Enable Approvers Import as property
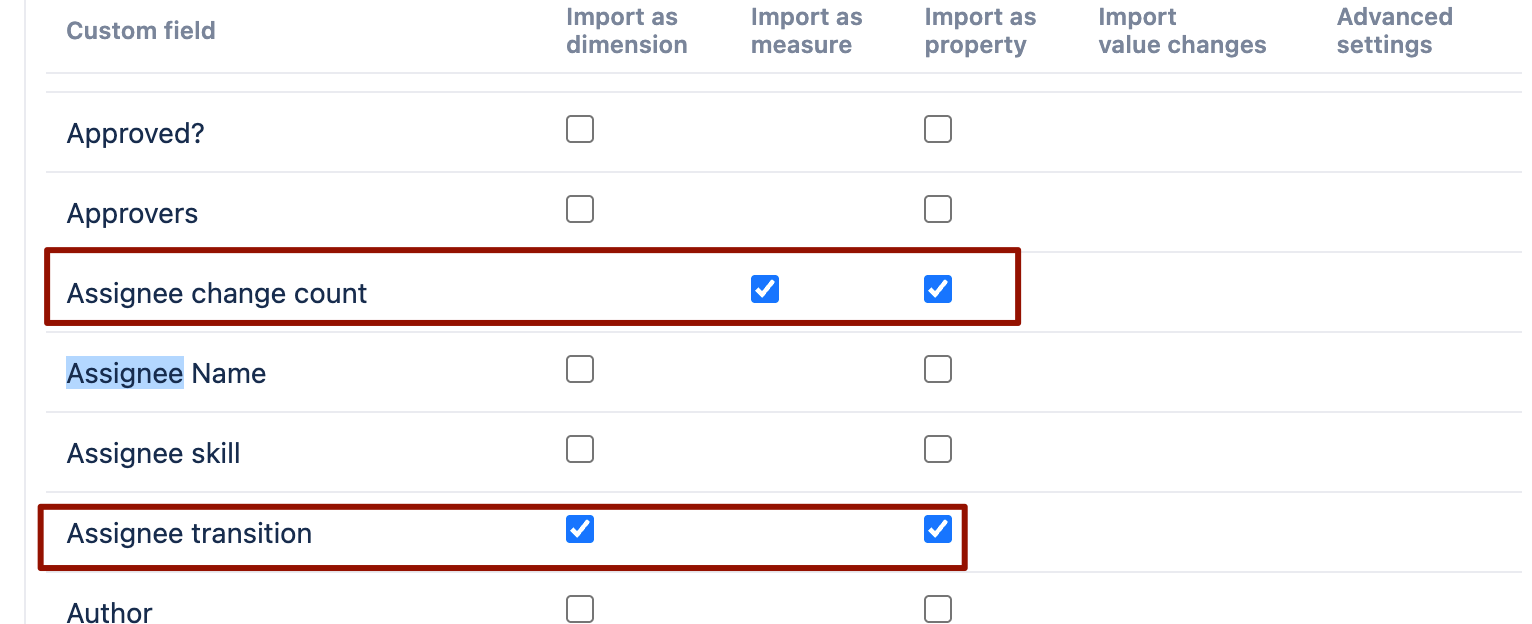The height and width of the screenshot is (624, 1532). pyautogui.click(x=938, y=209)
